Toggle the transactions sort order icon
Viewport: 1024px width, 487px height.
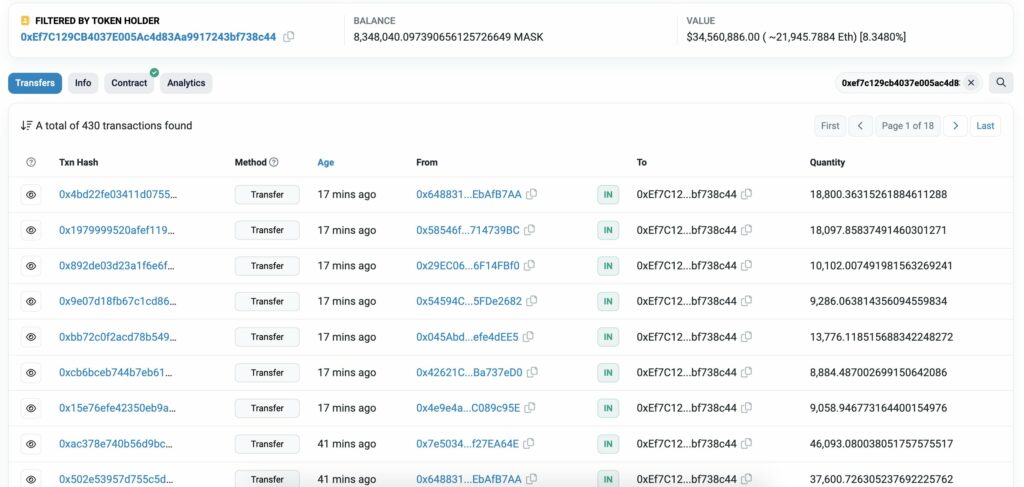(x=26, y=125)
